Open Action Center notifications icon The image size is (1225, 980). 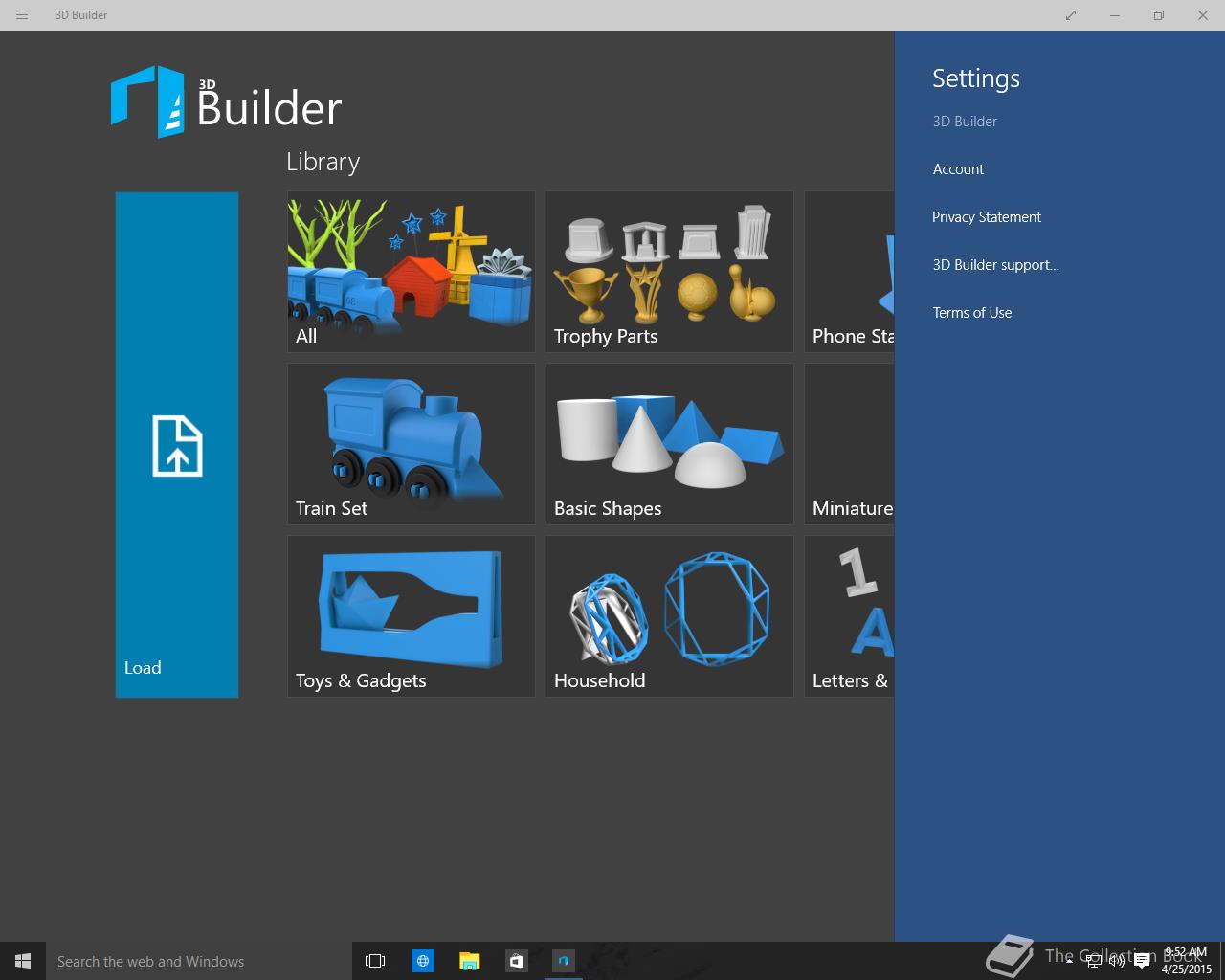click(x=1141, y=961)
